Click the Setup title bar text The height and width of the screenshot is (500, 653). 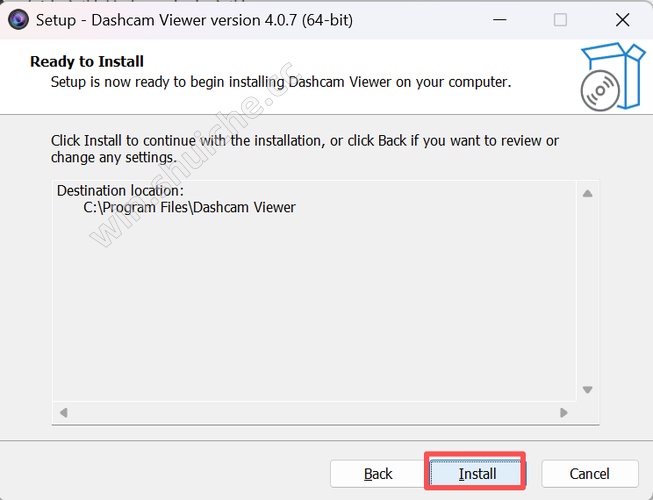click(x=194, y=20)
